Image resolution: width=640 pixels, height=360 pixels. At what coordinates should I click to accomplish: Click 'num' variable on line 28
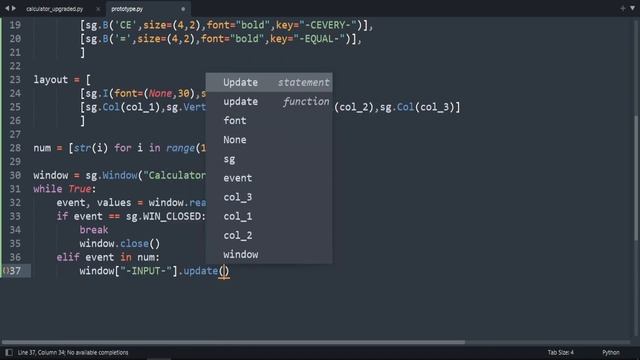tap(42, 148)
